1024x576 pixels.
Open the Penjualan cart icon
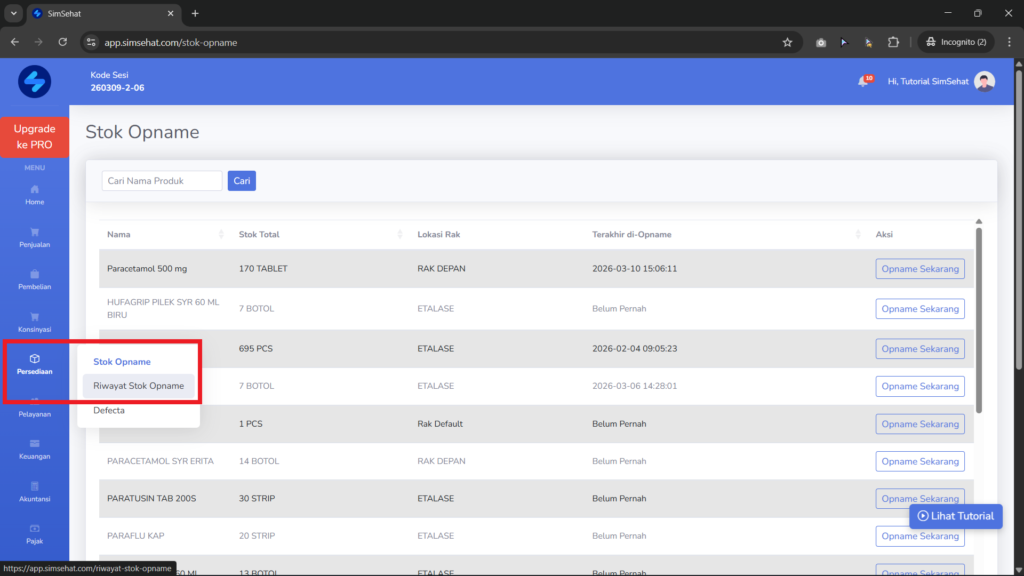tap(35, 232)
